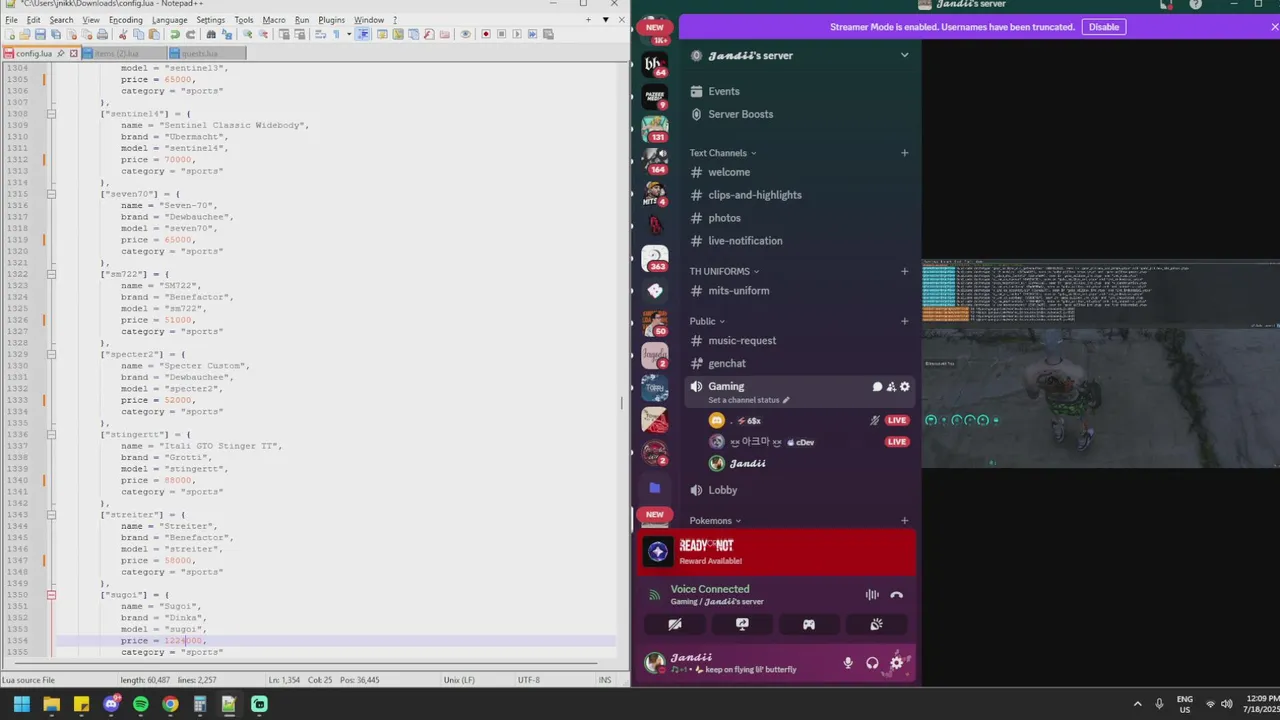The width and height of the screenshot is (1280, 720).
Task: Collapse the ["sugoi"] fold marker
Action: tap(51, 595)
